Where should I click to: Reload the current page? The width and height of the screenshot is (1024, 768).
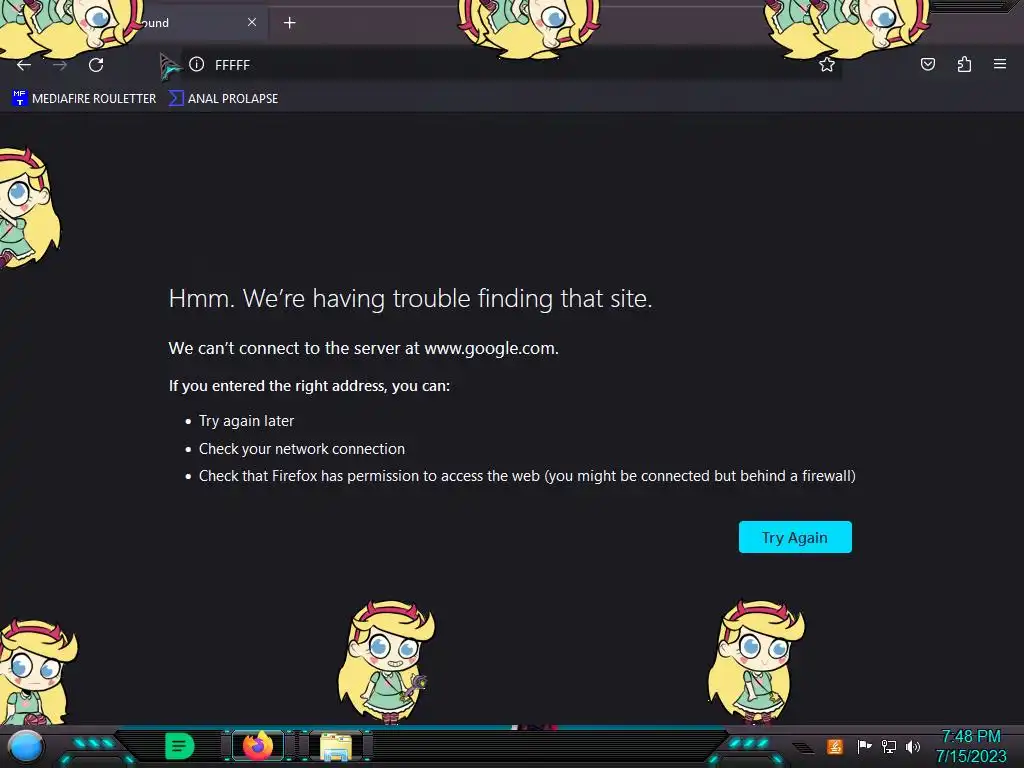(96, 65)
